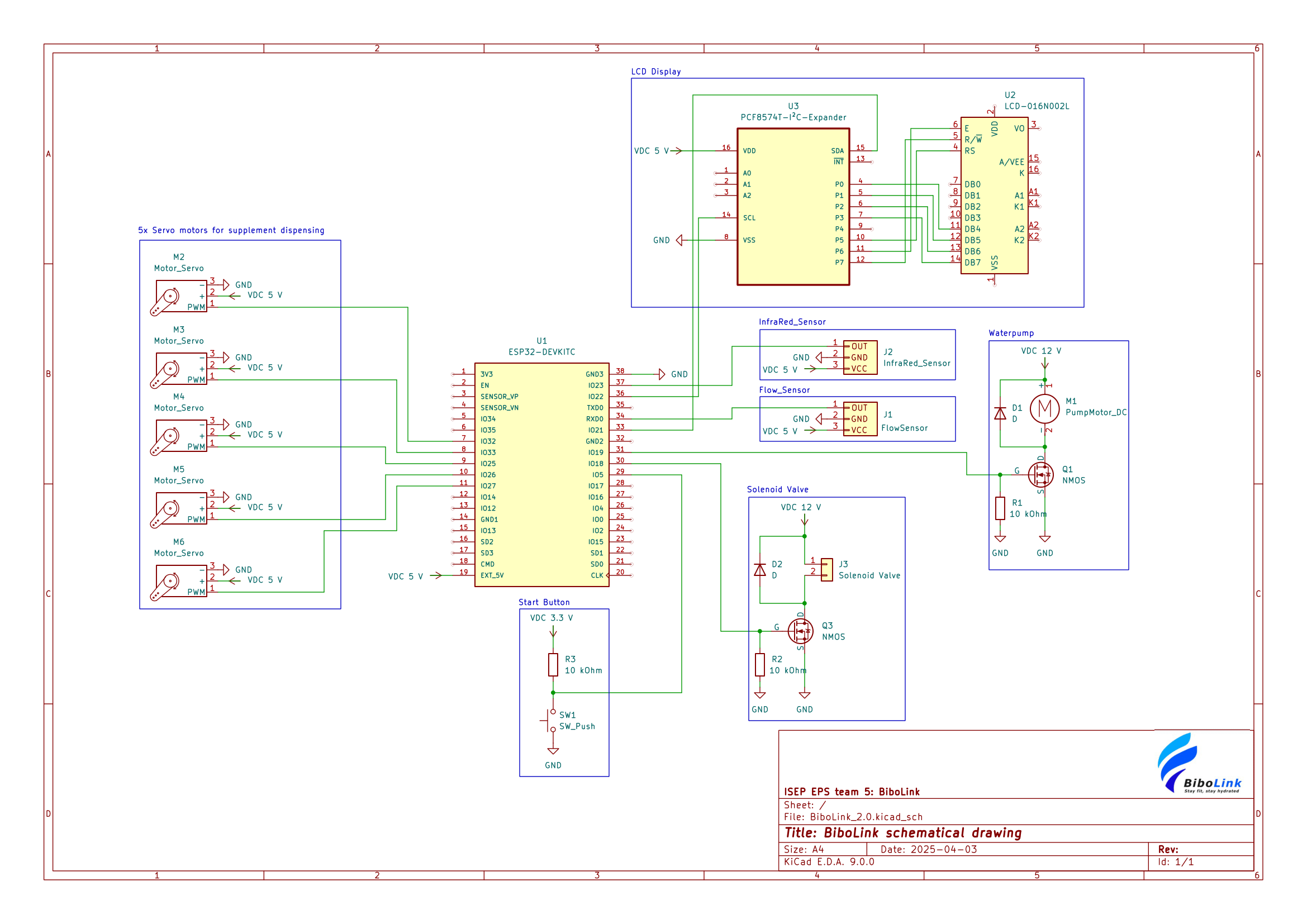Viewport: 1307px width, 924px height.
Task: Select the J1 FlowSensor connector
Action: tap(859, 419)
